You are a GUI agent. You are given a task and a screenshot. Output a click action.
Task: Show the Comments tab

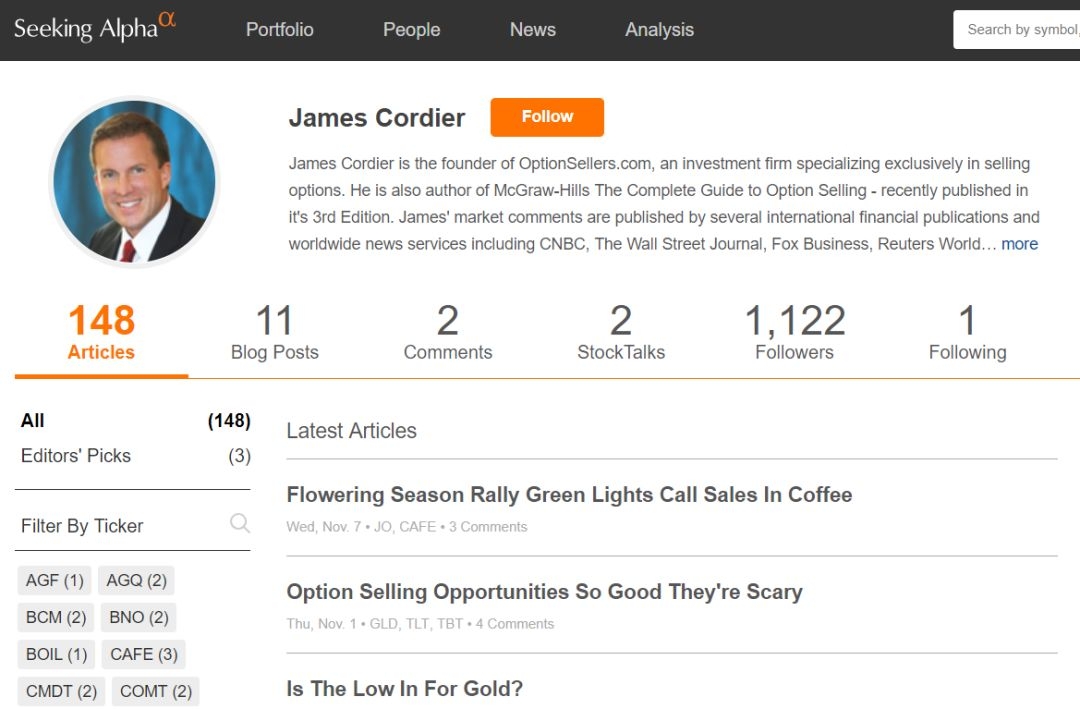(x=447, y=334)
